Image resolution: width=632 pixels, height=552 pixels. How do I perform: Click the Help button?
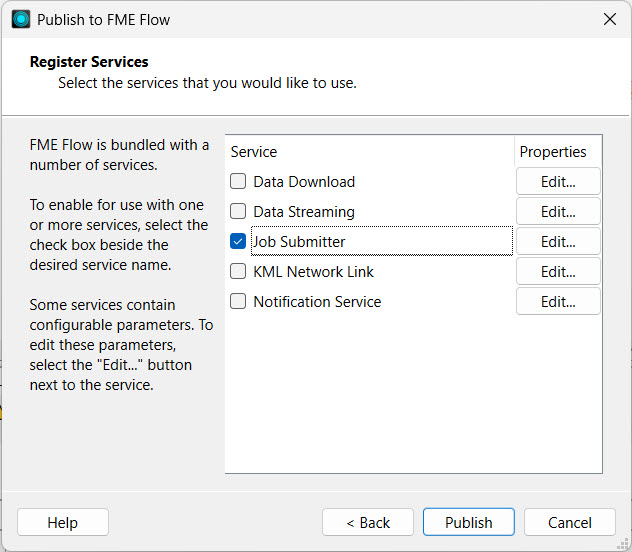tap(63, 522)
